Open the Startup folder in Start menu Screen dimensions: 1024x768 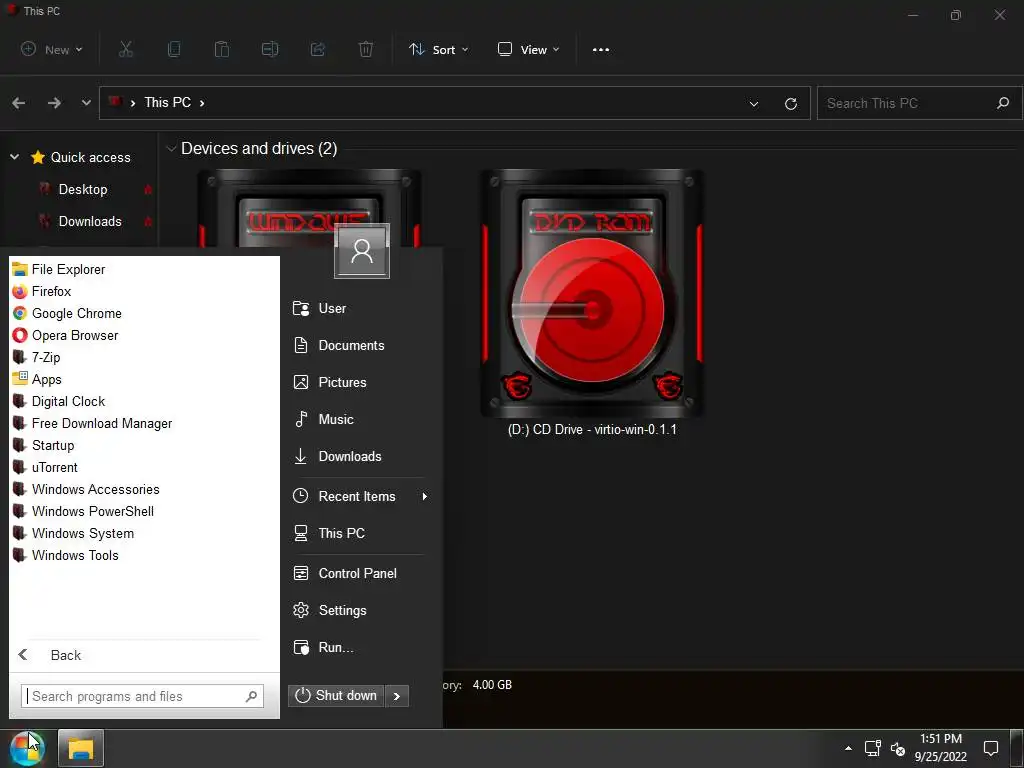pyautogui.click(x=44, y=445)
